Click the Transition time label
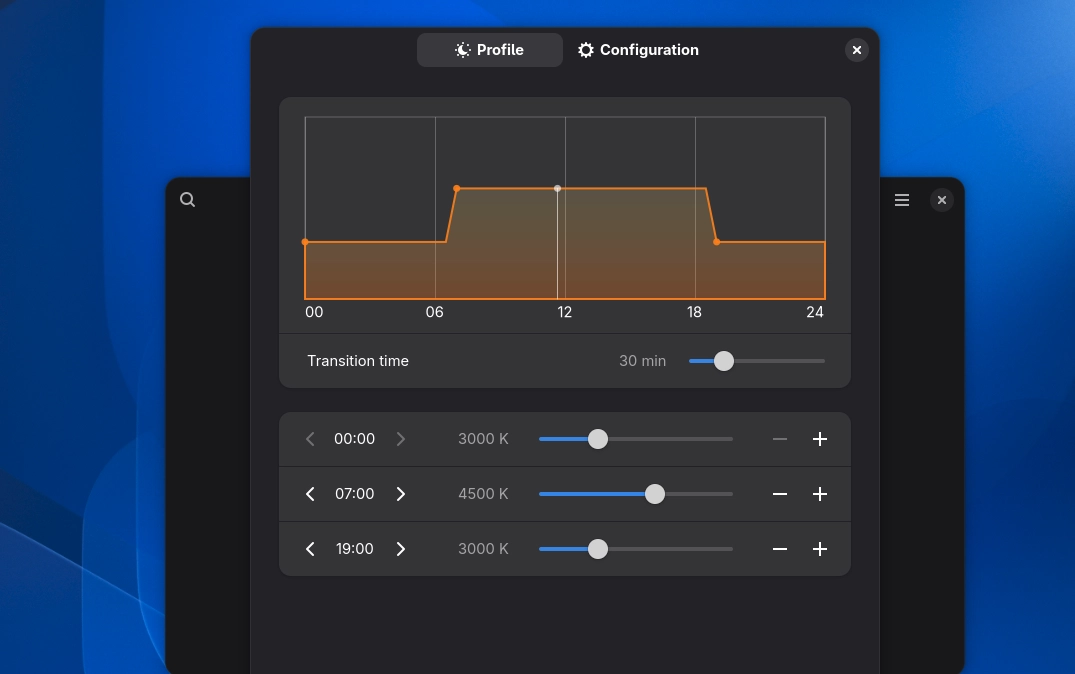The height and width of the screenshot is (674, 1075). tap(358, 361)
